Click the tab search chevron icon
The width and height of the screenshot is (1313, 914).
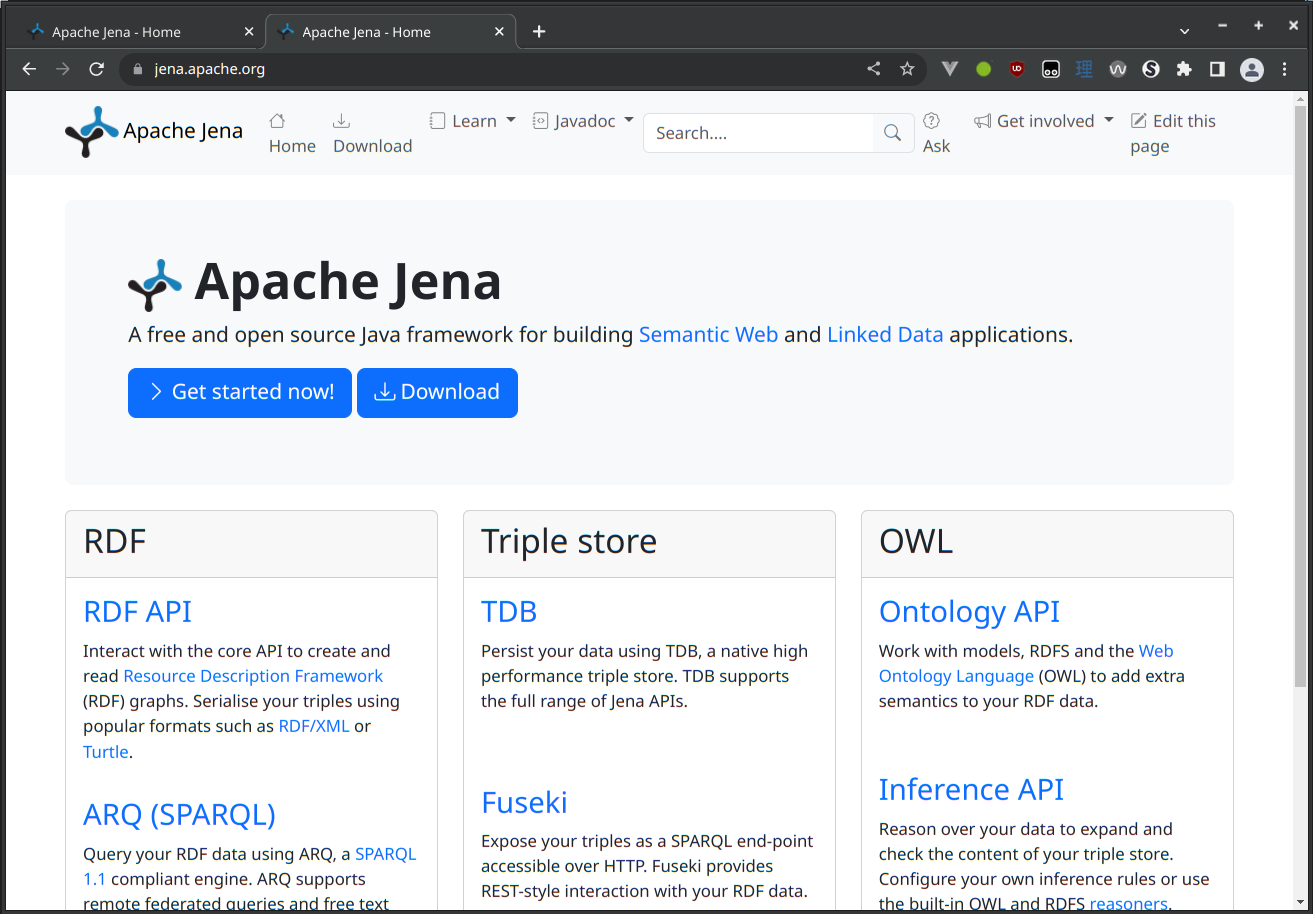(x=1185, y=32)
